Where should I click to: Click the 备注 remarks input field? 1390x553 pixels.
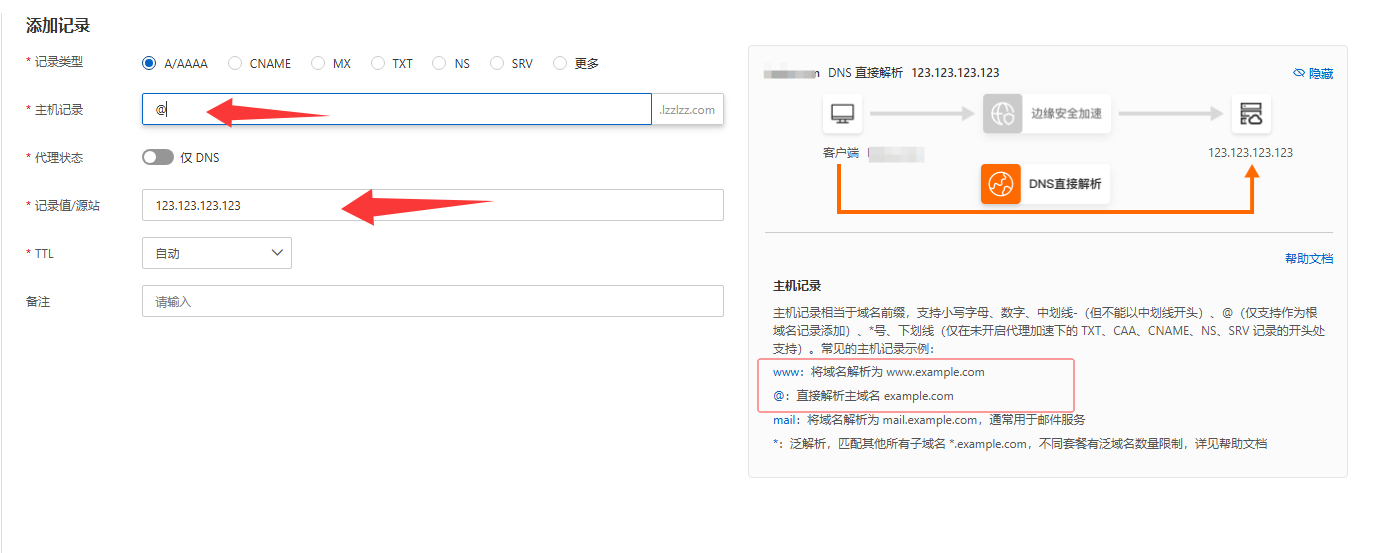432,301
